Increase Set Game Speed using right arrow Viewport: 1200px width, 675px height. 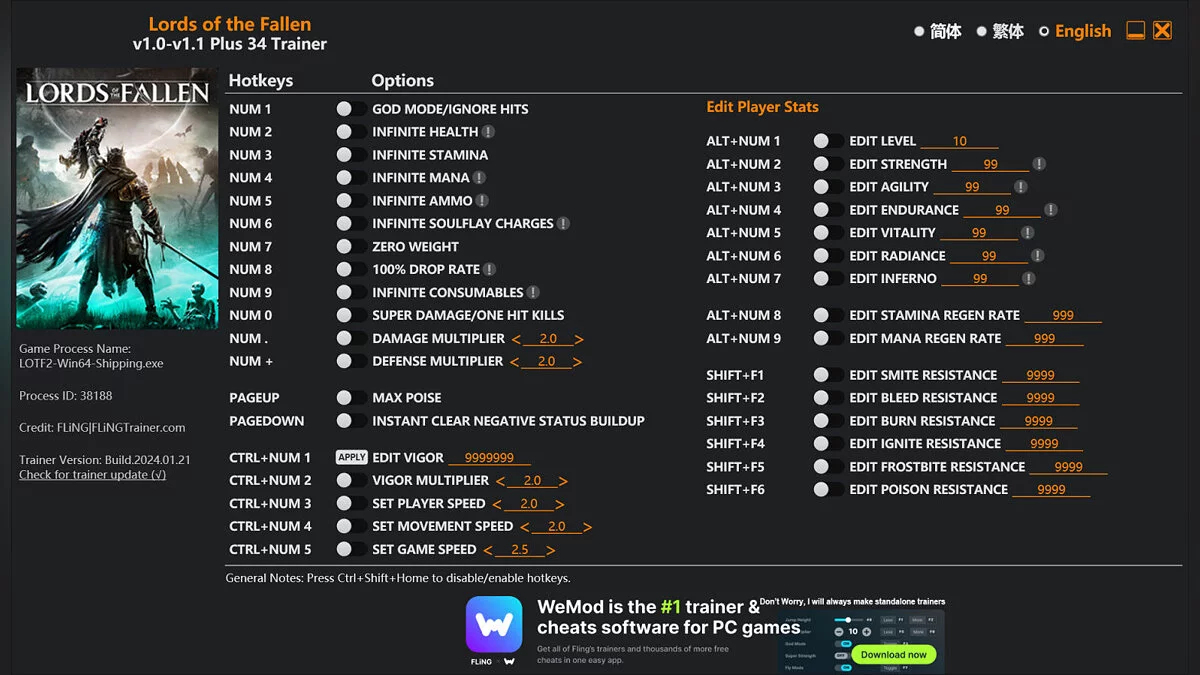pos(551,550)
